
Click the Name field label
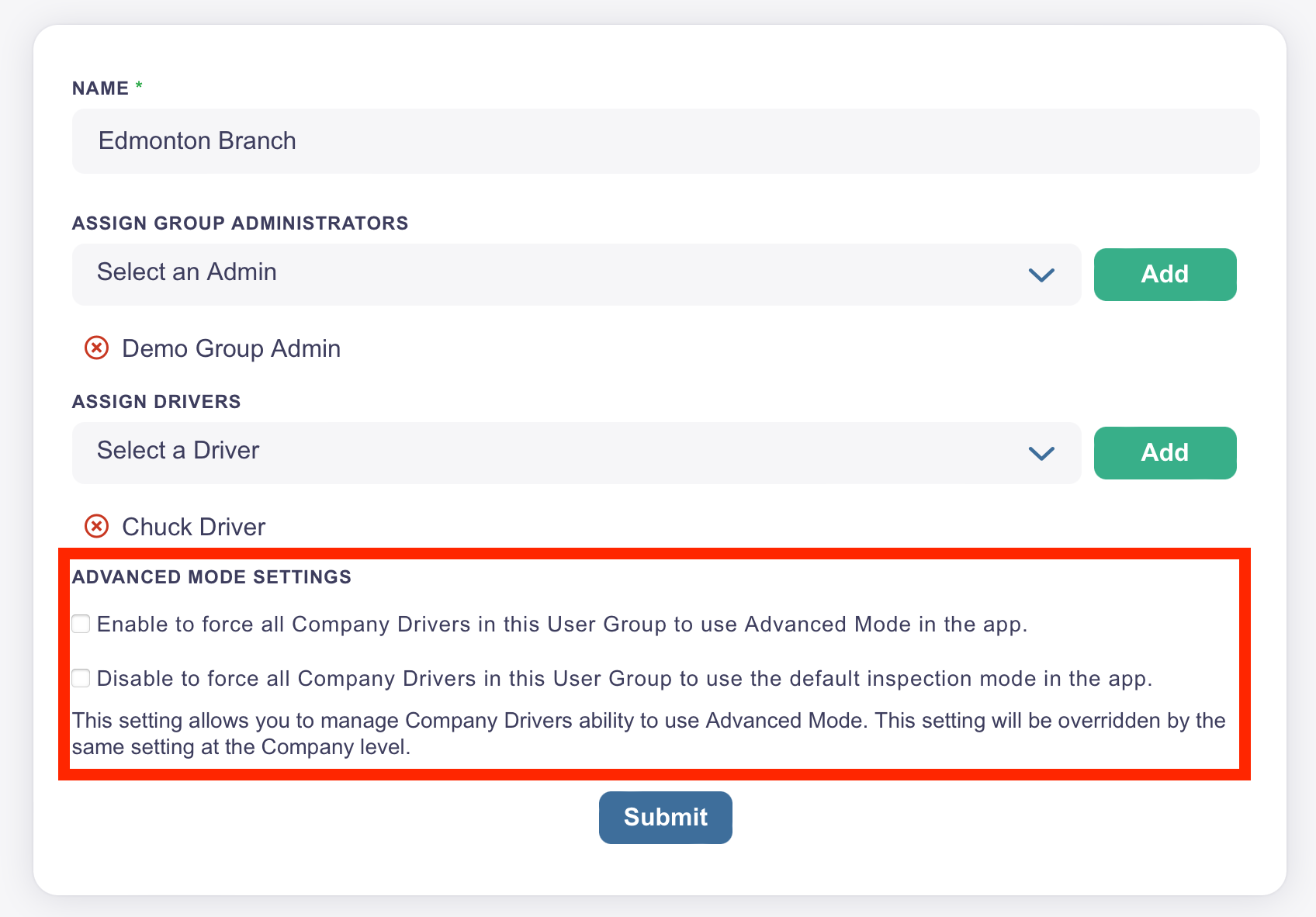pos(100,88)
